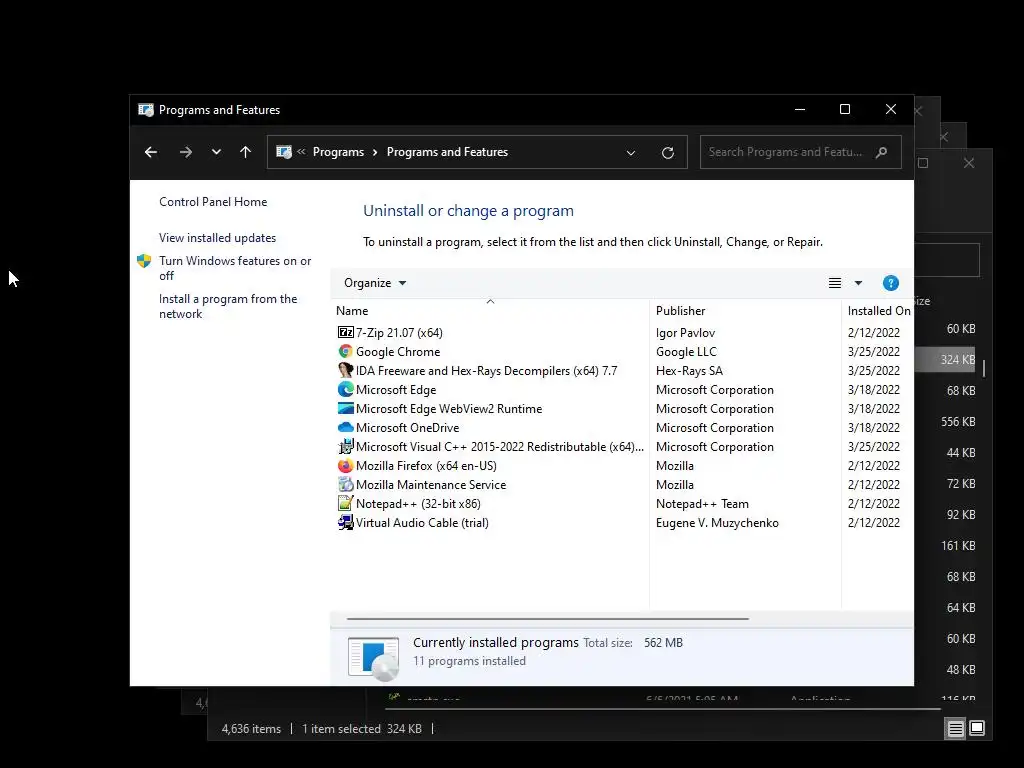Click the IDA Freeware program icon
Viewport: 1024px width, 768px height.
(345, 370)
